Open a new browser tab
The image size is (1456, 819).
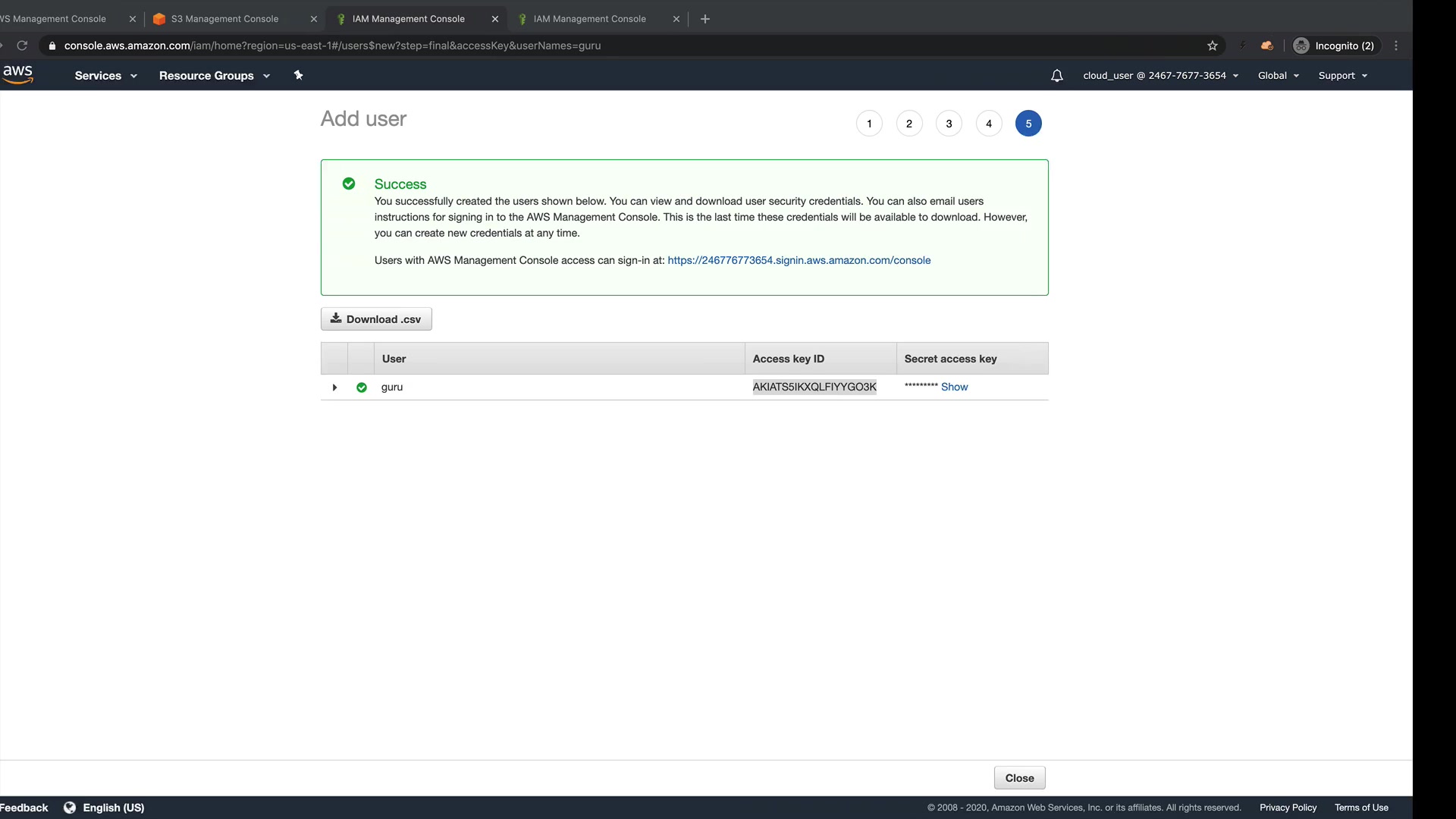[x=705, y=19]
